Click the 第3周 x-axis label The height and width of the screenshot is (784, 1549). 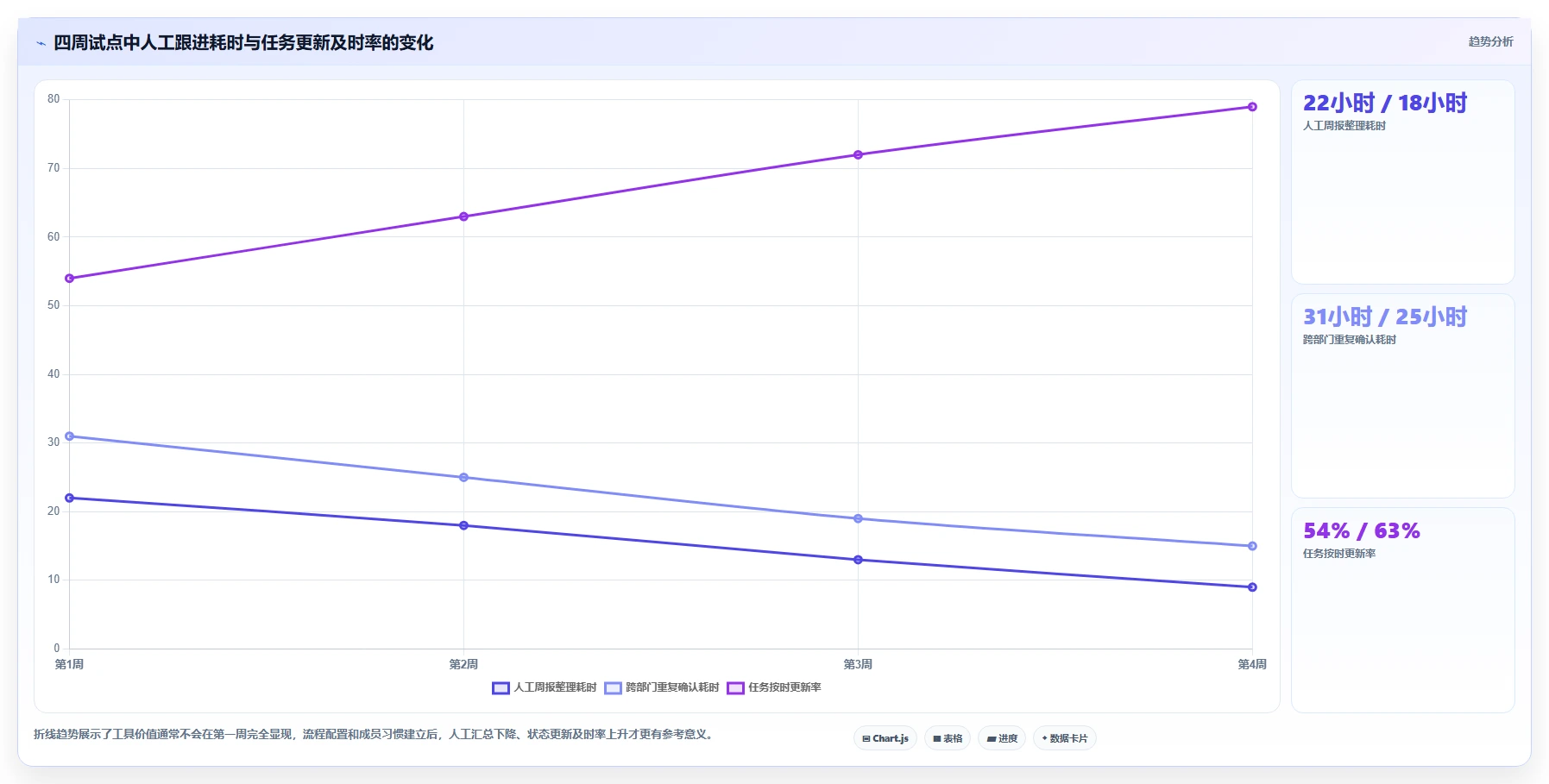click(858, 664)
